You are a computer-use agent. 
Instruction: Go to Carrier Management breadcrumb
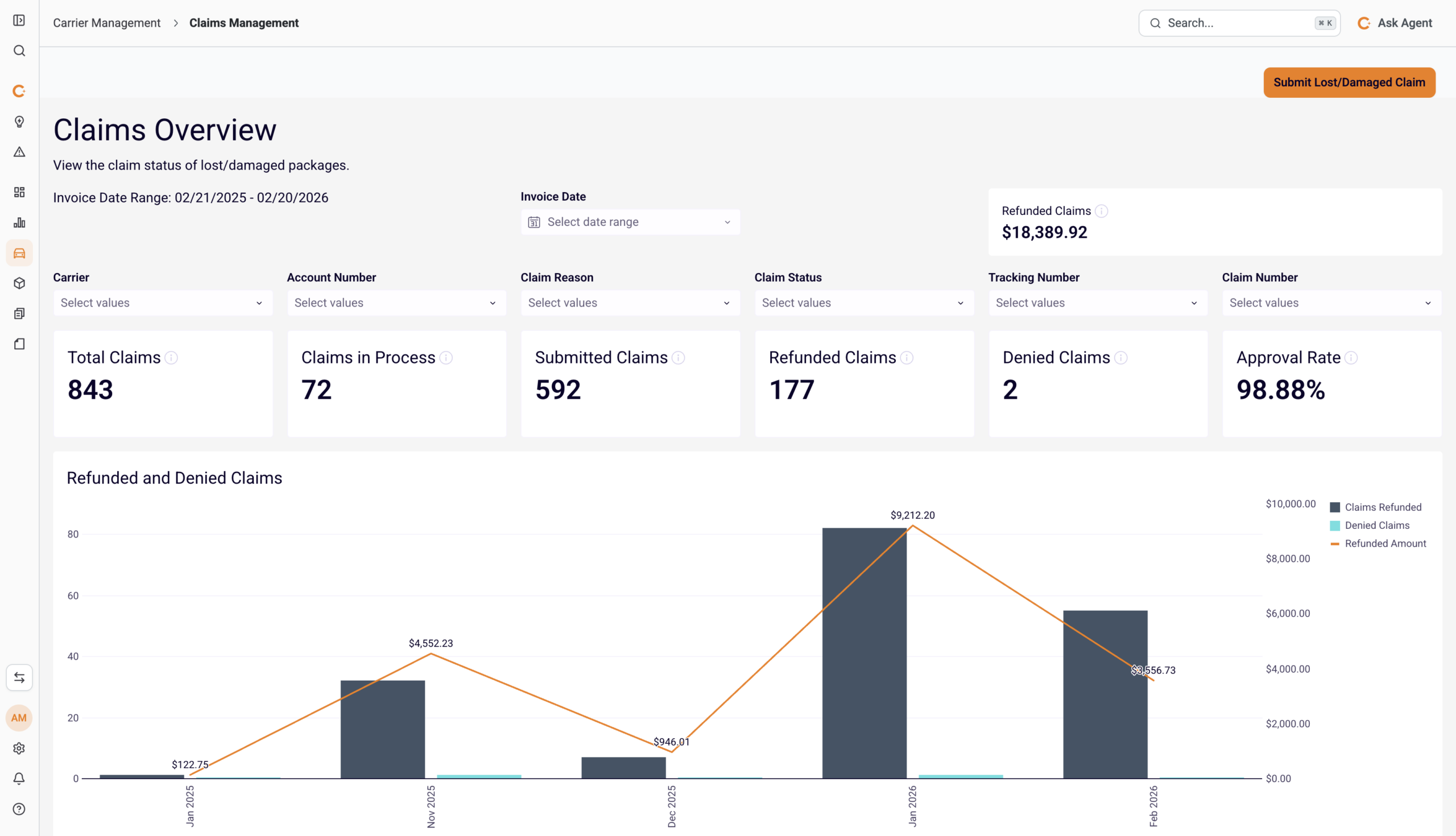pos(107,23)
